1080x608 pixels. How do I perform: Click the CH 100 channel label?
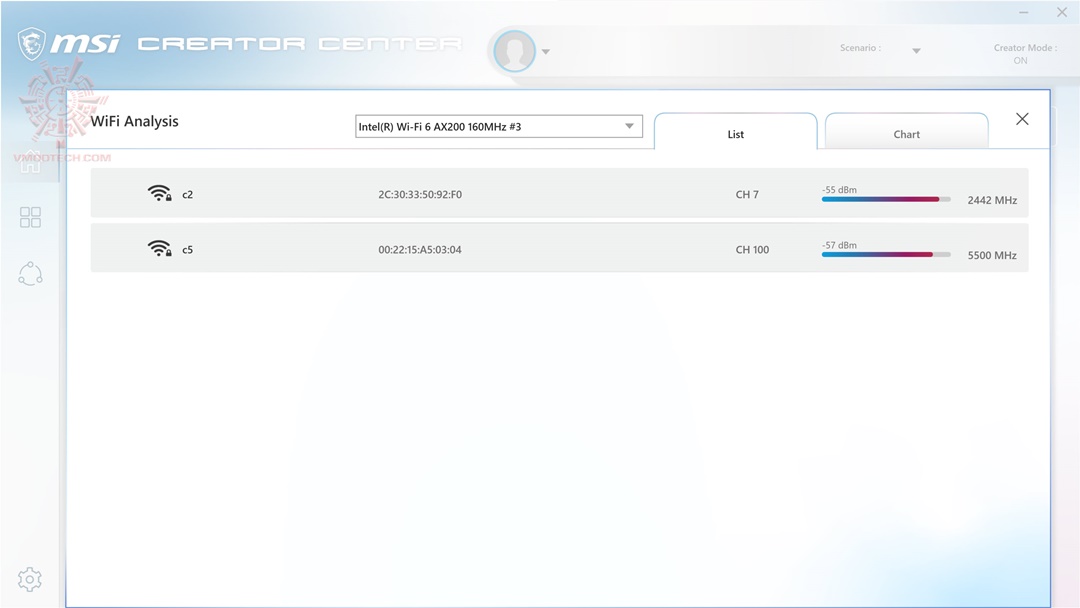tap(752, 249)
